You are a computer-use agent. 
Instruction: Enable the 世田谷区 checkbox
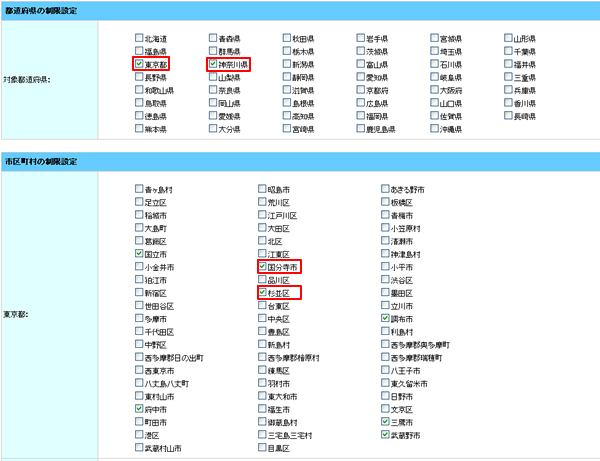139,307
